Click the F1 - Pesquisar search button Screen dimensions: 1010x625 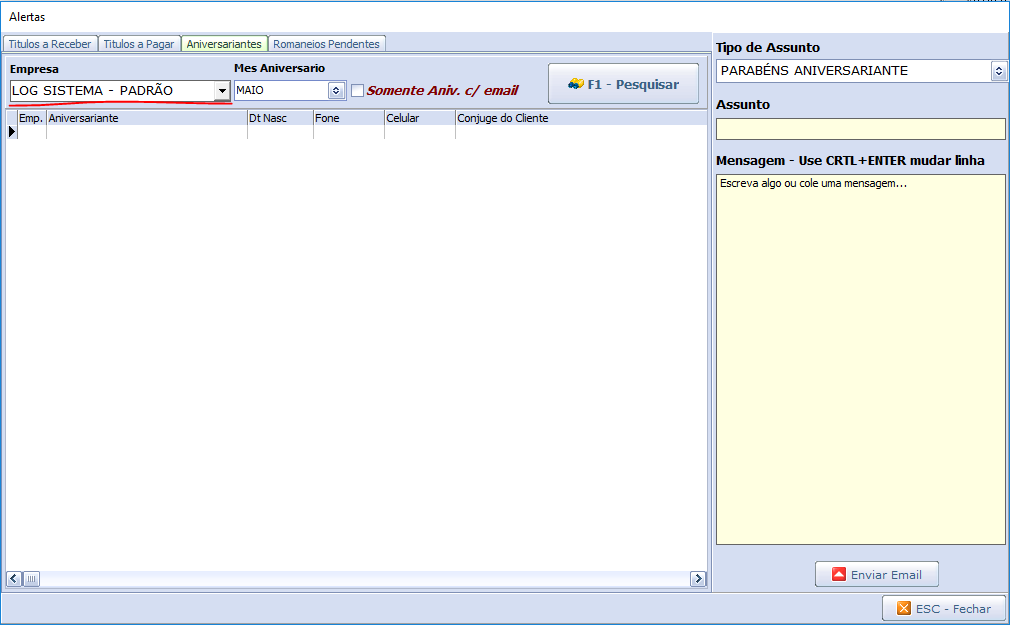coord(623,84)
